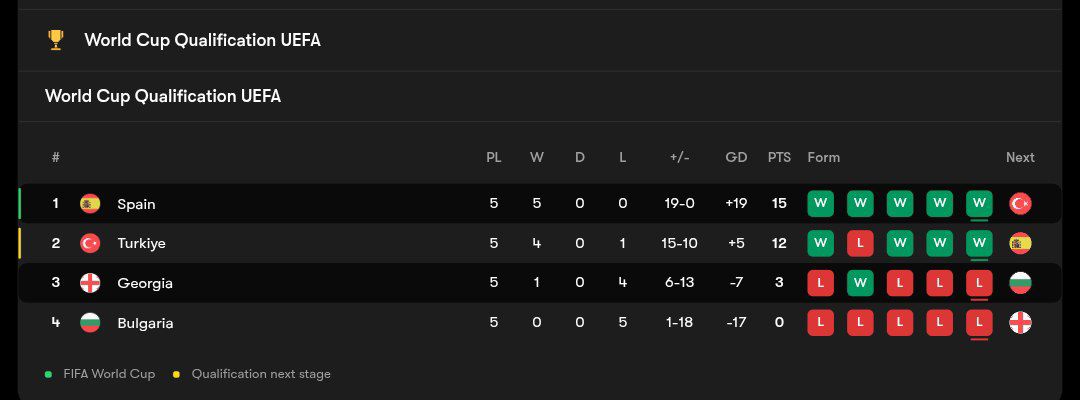This screenshot has height=400, width=1080.
Task: Select the Turkiye team name
Action: 141,243
